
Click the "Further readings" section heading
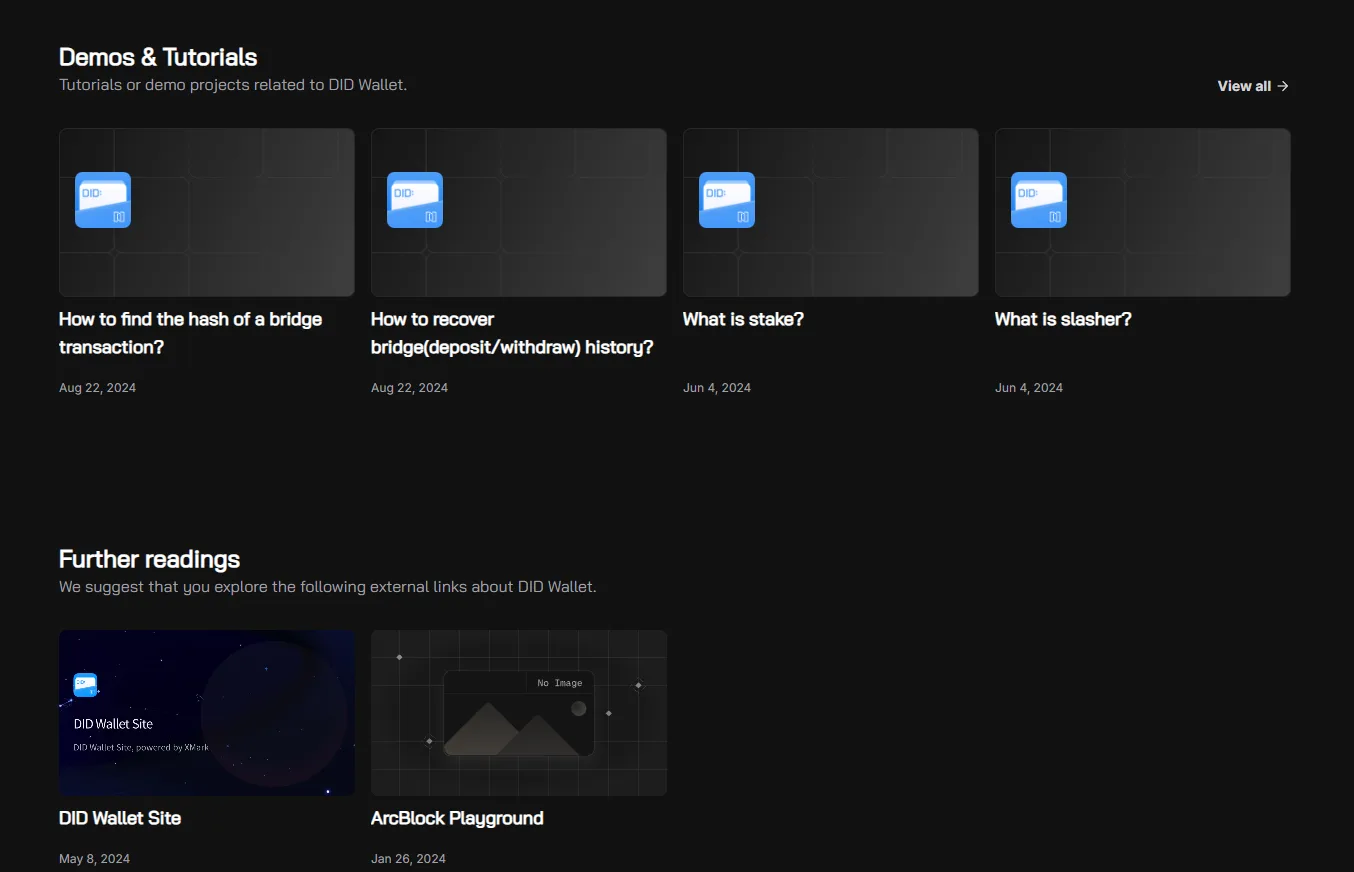150,559
